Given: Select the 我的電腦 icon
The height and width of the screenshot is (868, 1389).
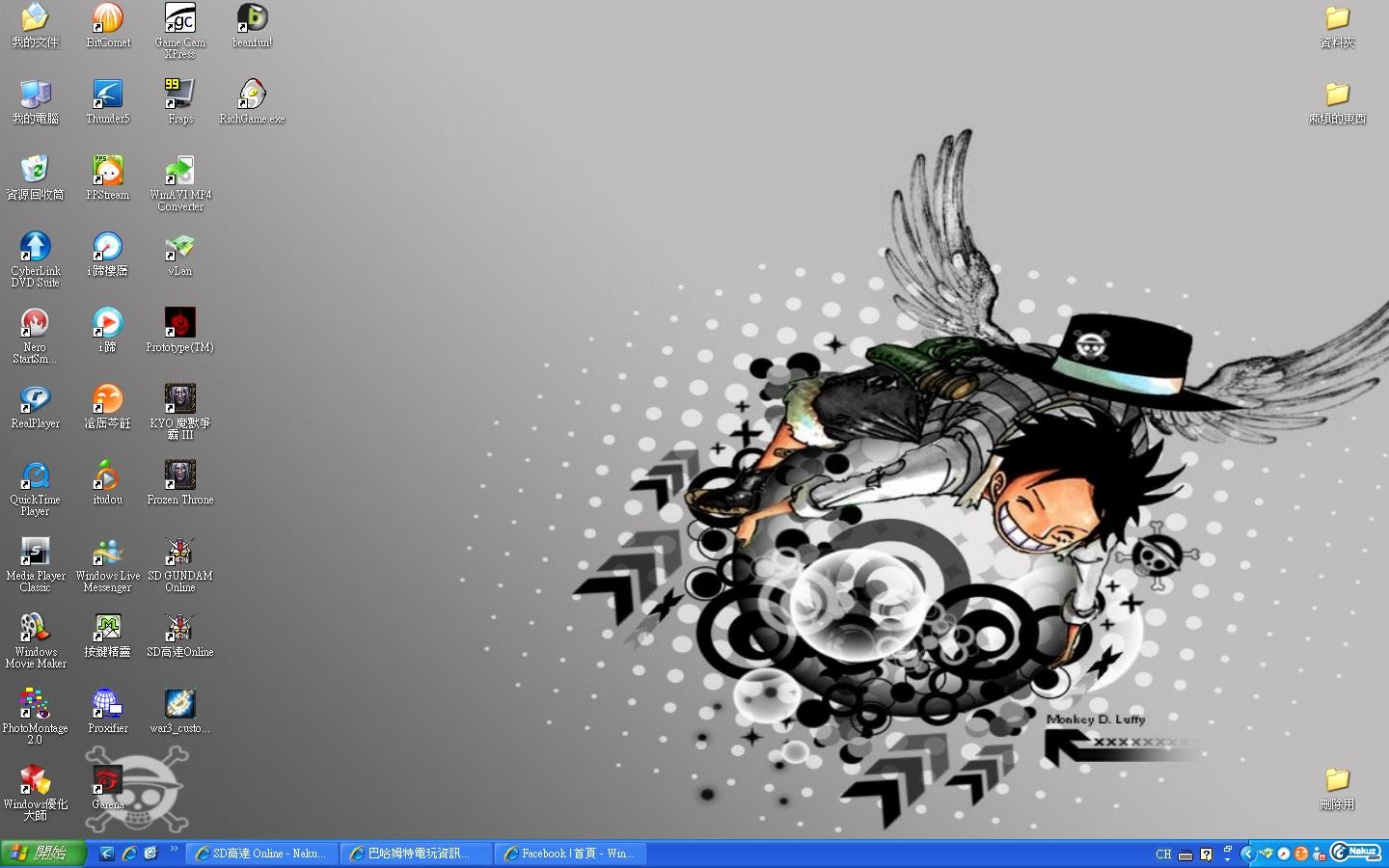Looking at the screenshot, I should point(36,102).
